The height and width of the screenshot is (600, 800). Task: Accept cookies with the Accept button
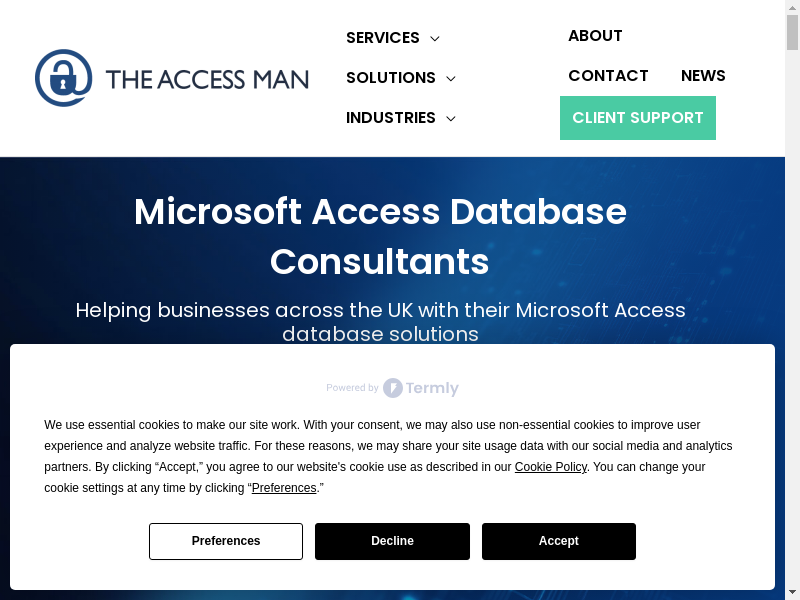point(559,541)
